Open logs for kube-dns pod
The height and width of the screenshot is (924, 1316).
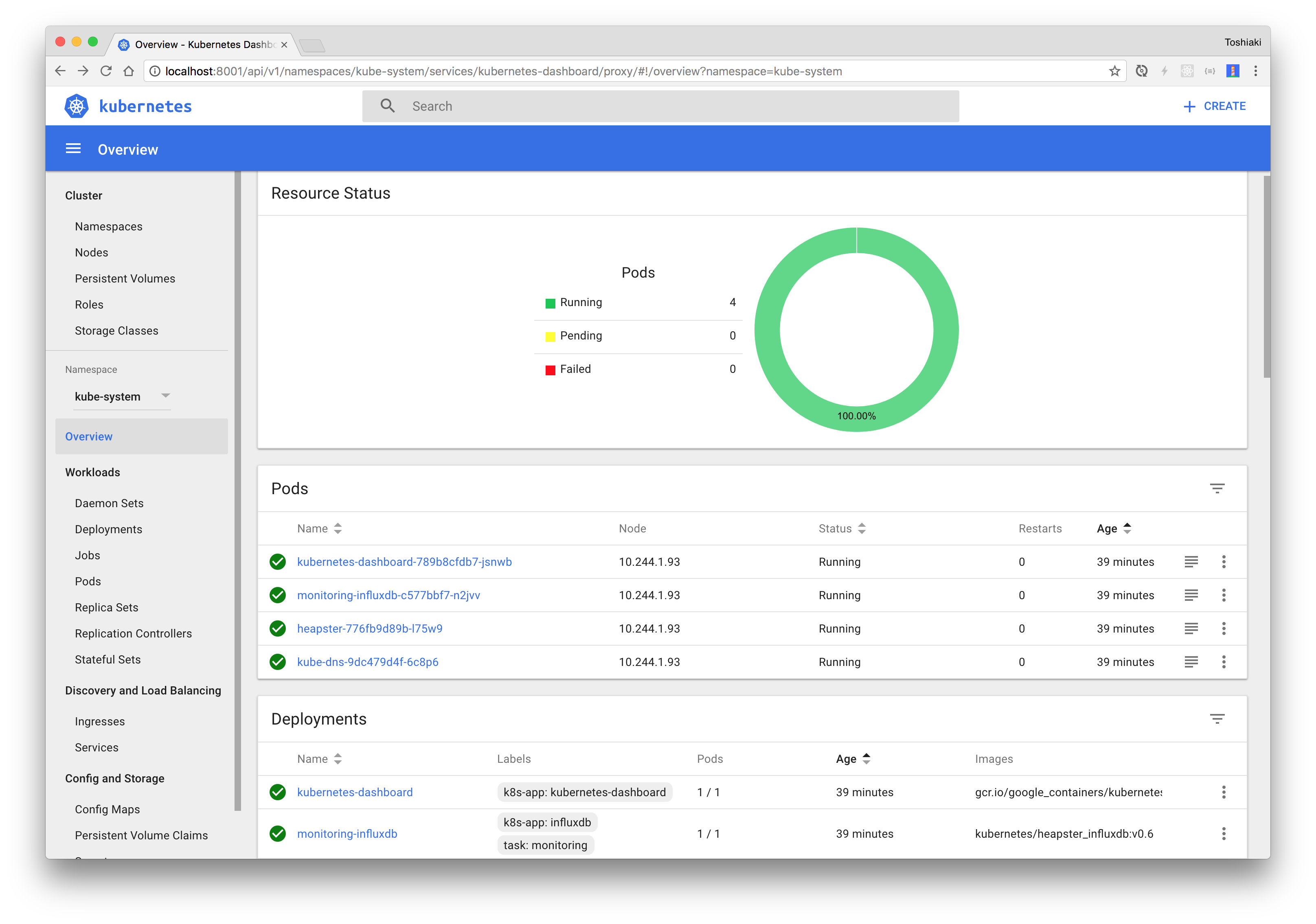point(1191,661)
